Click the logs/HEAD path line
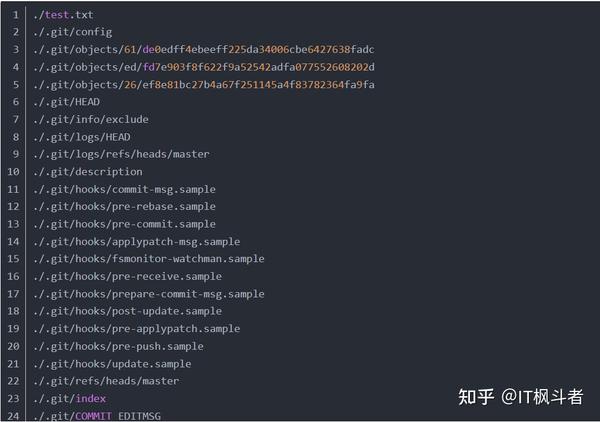 (x=82, y=137)
